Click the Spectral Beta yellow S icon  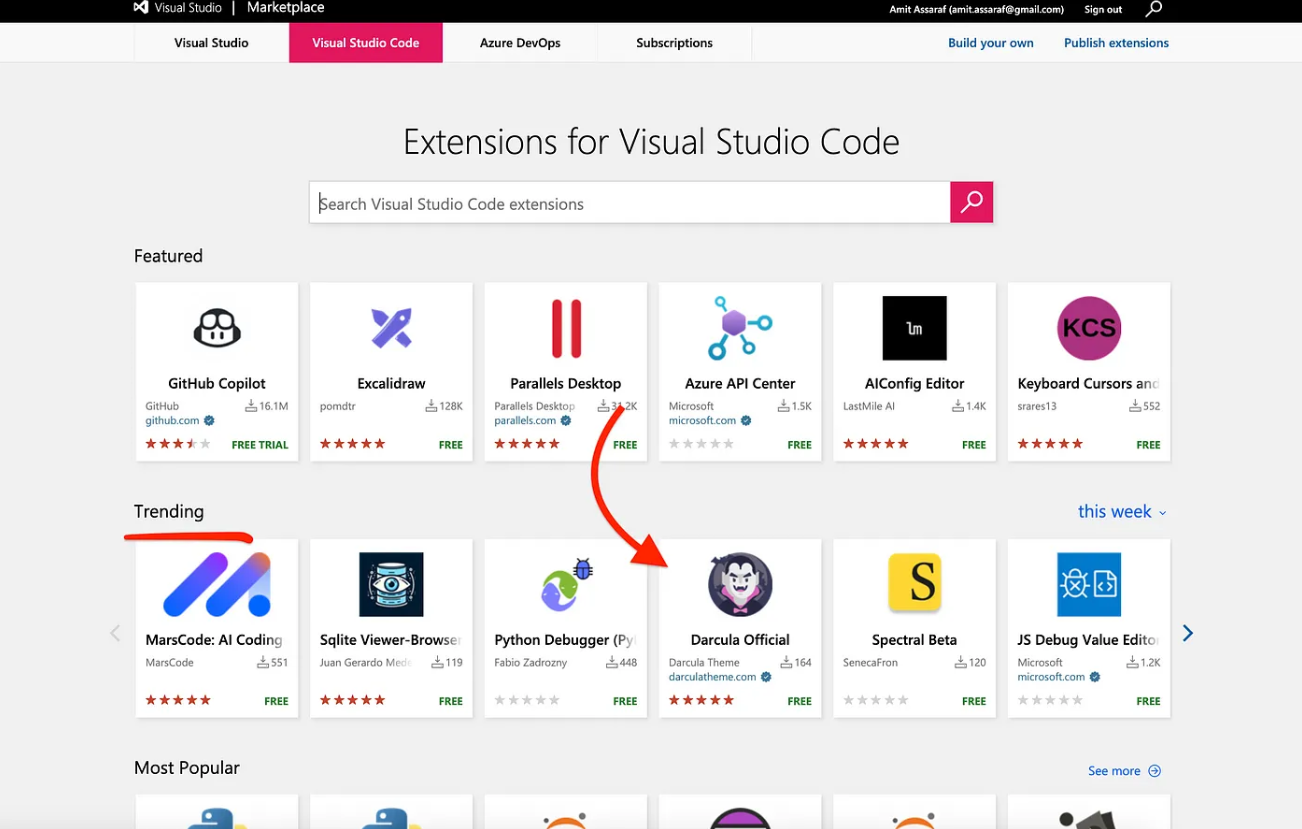(x=914, y=584)
